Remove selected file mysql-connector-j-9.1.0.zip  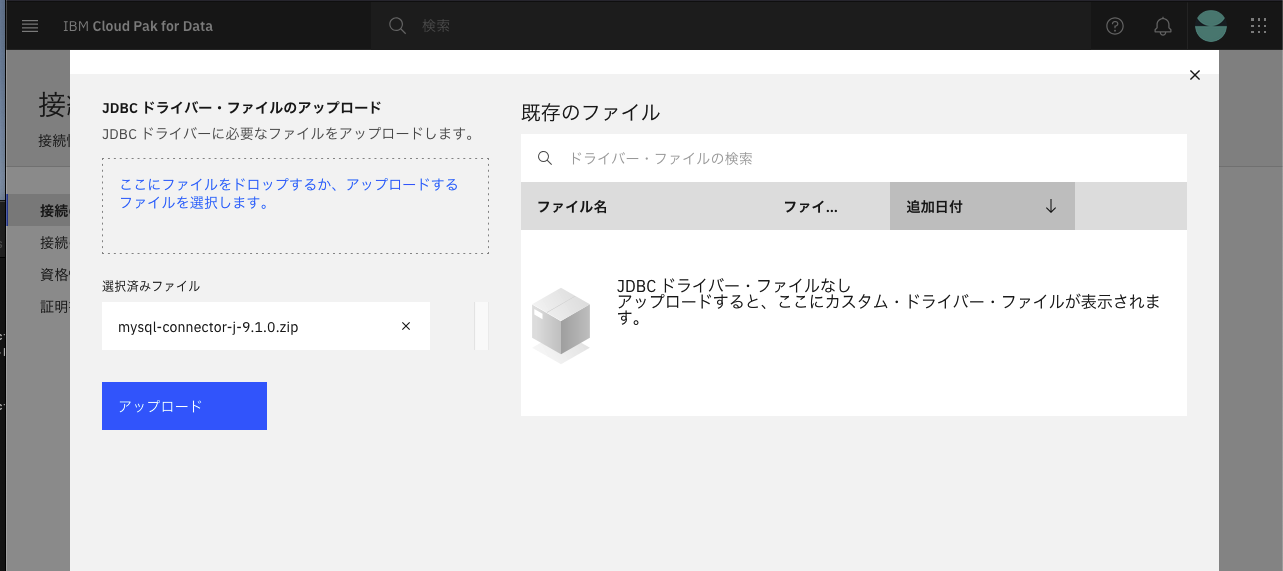click(406, 326)
